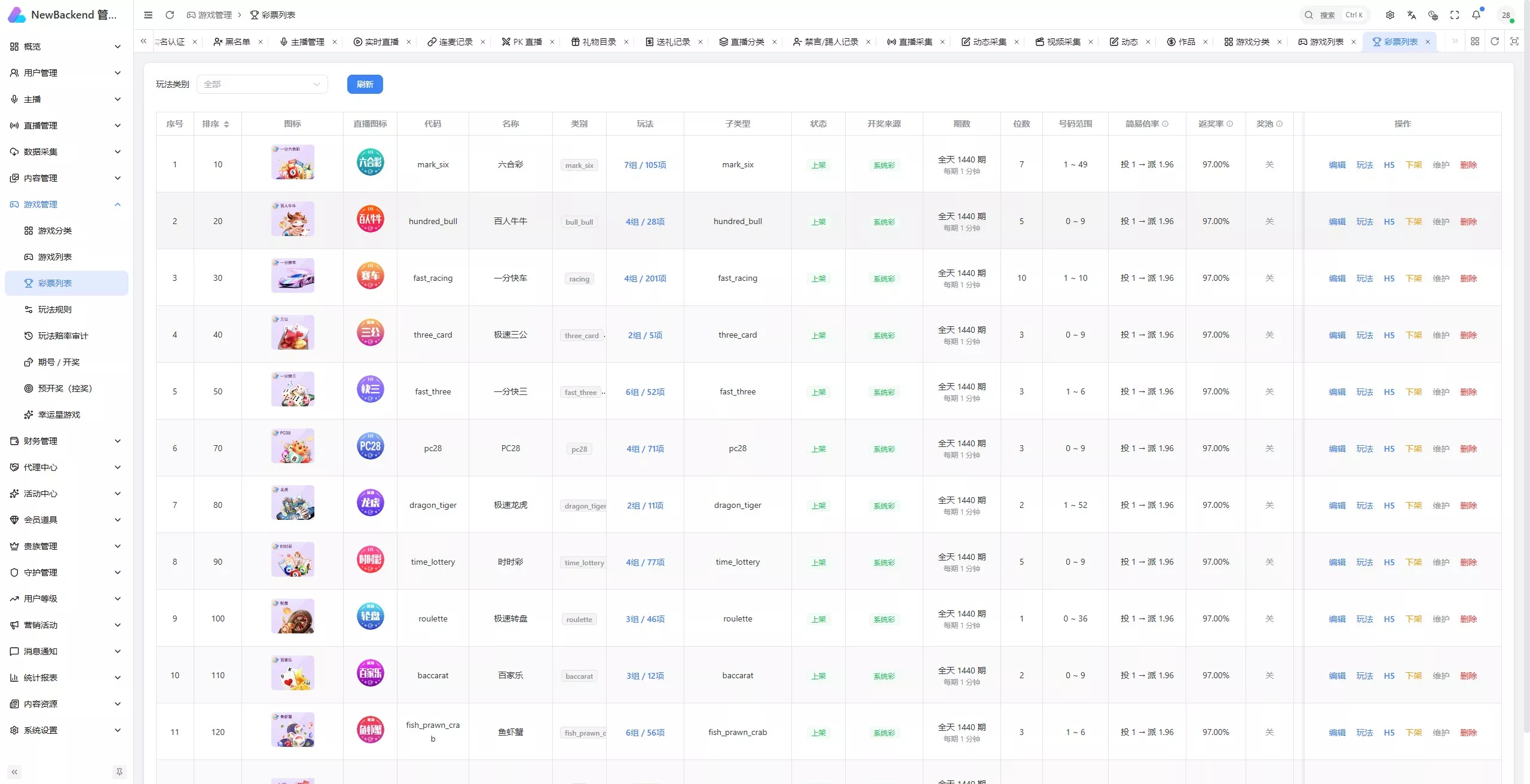Open the 玩法类别 dropdown
1530x784 pixels.
262,84
